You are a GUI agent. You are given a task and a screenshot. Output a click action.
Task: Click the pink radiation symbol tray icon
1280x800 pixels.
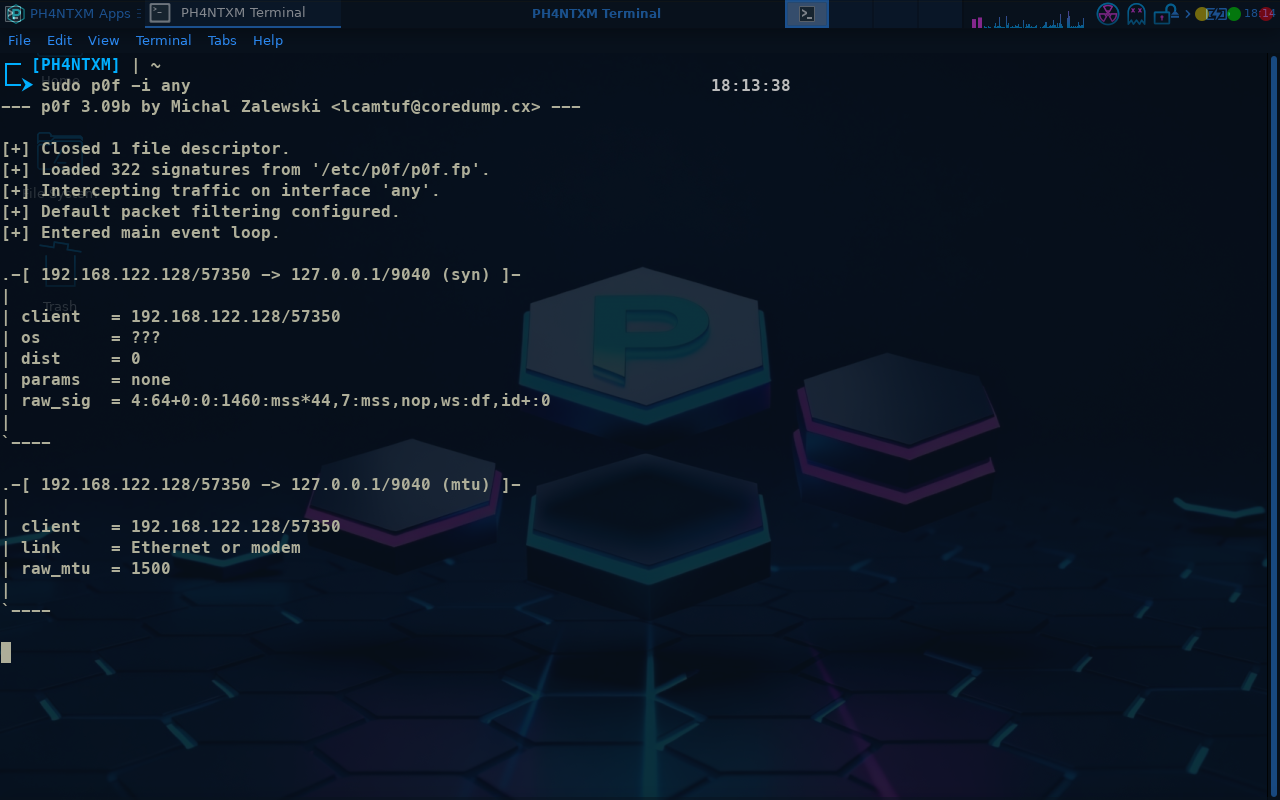click(x=1107, y=14)
